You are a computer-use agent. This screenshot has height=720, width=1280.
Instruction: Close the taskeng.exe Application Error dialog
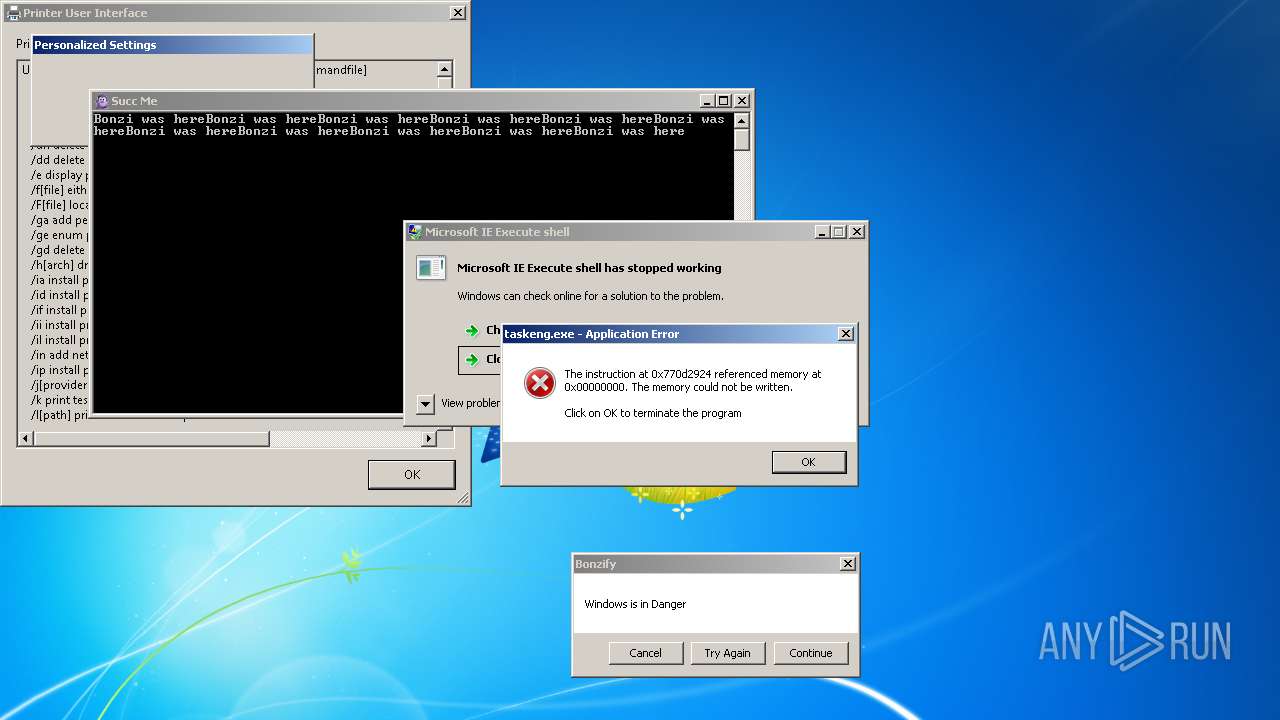tap(846, 334)
